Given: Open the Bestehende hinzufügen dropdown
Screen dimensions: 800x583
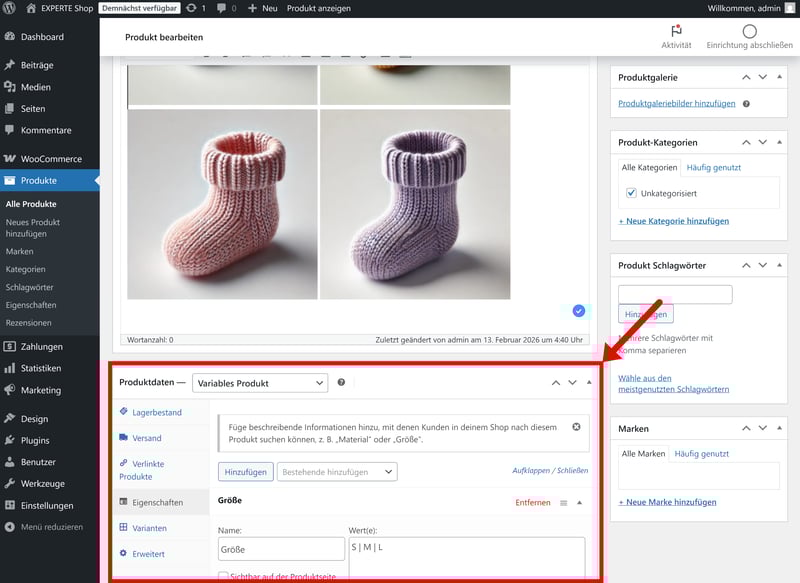Looking at the screenshot, I should (337, 471).
